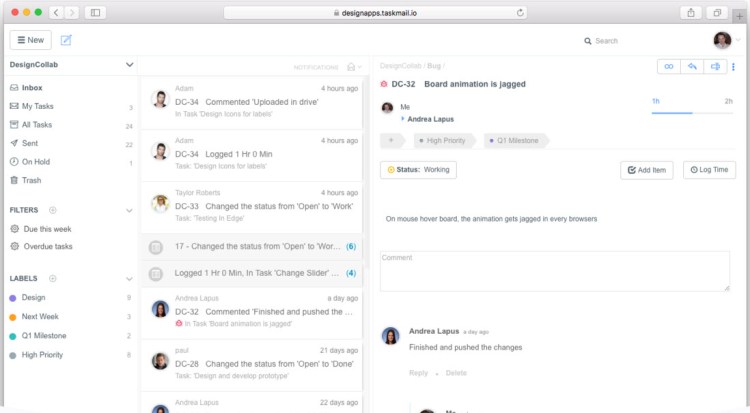
Task: Click the logged time progress bar
Action: pos(692,113)
